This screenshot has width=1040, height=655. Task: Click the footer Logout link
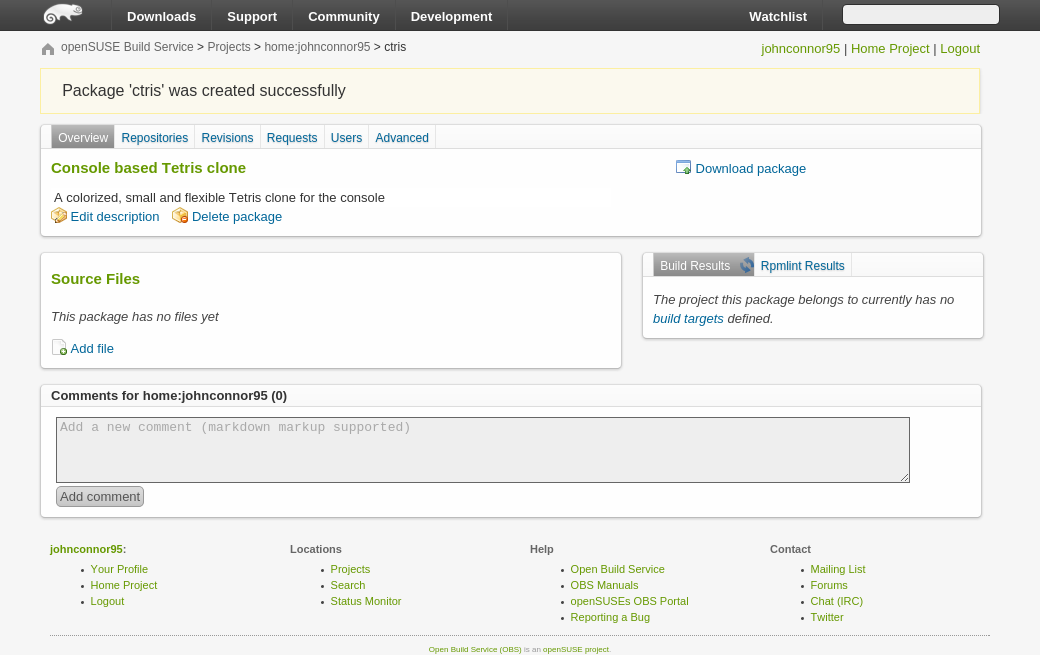click(x=107, y=601)
